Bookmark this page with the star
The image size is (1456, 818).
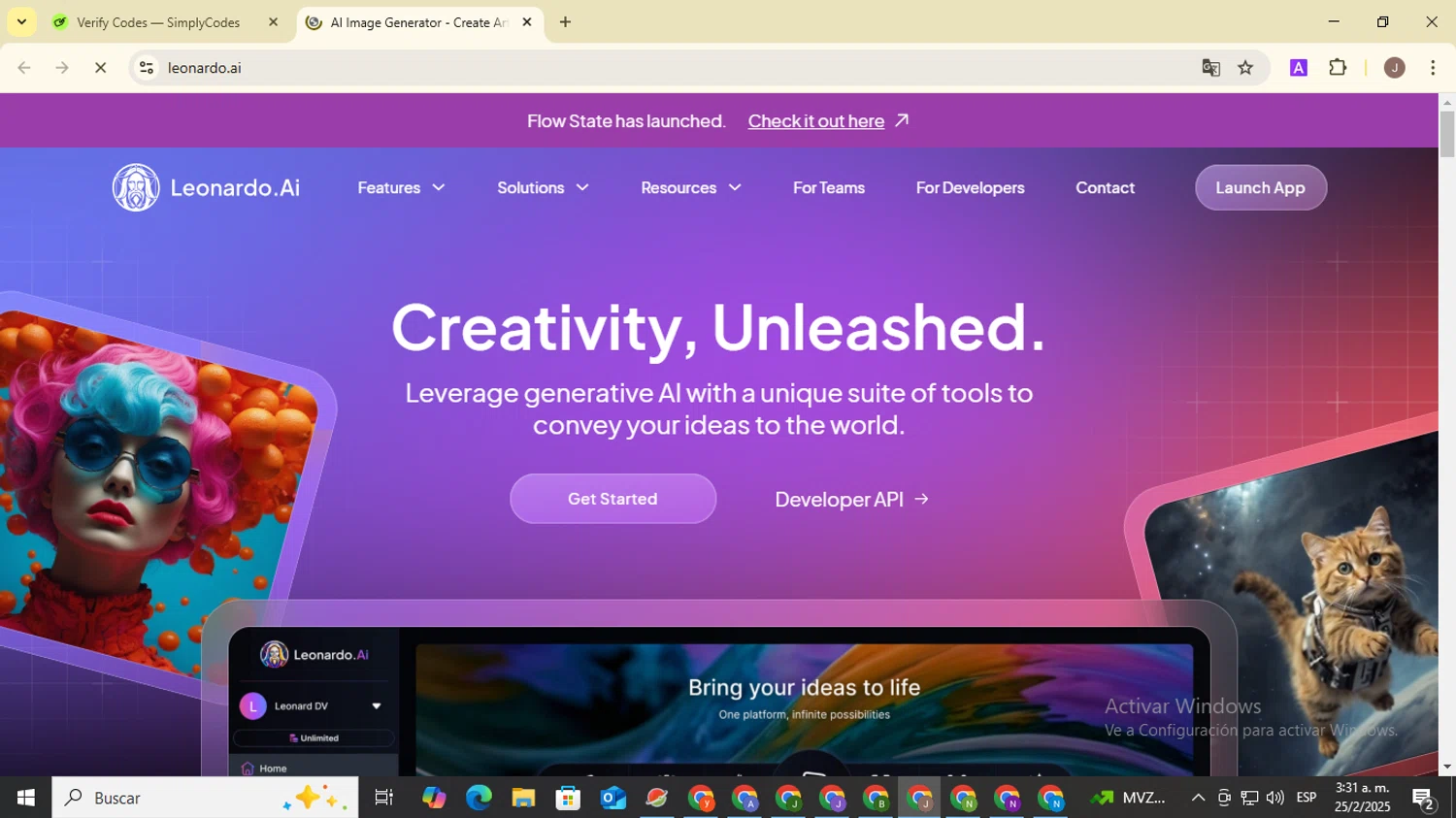1245,68
